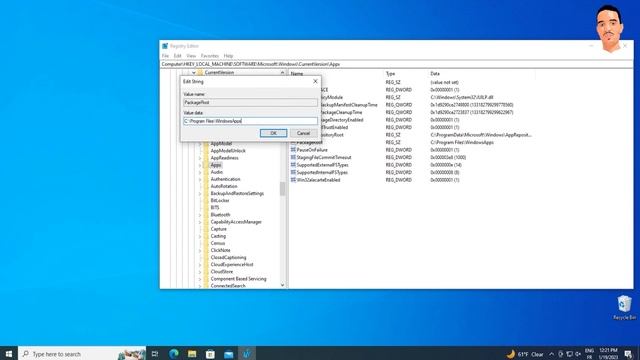Cancel the Edit String dialog
Viewport: 640px width, 360px height.
[303, 133]
